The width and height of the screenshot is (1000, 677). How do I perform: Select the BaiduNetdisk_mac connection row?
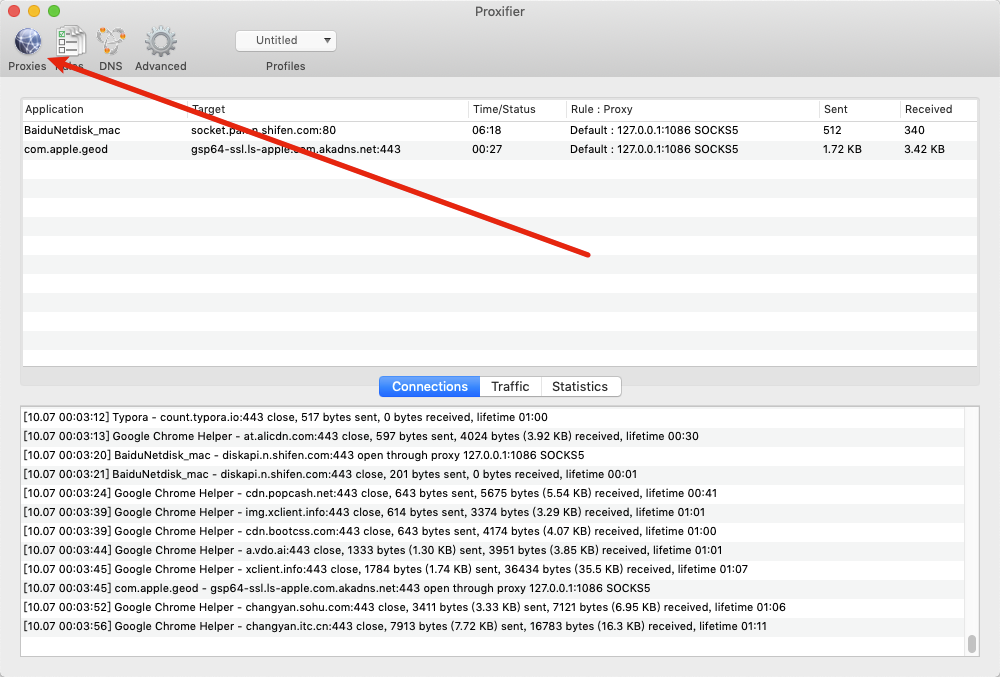499,130
